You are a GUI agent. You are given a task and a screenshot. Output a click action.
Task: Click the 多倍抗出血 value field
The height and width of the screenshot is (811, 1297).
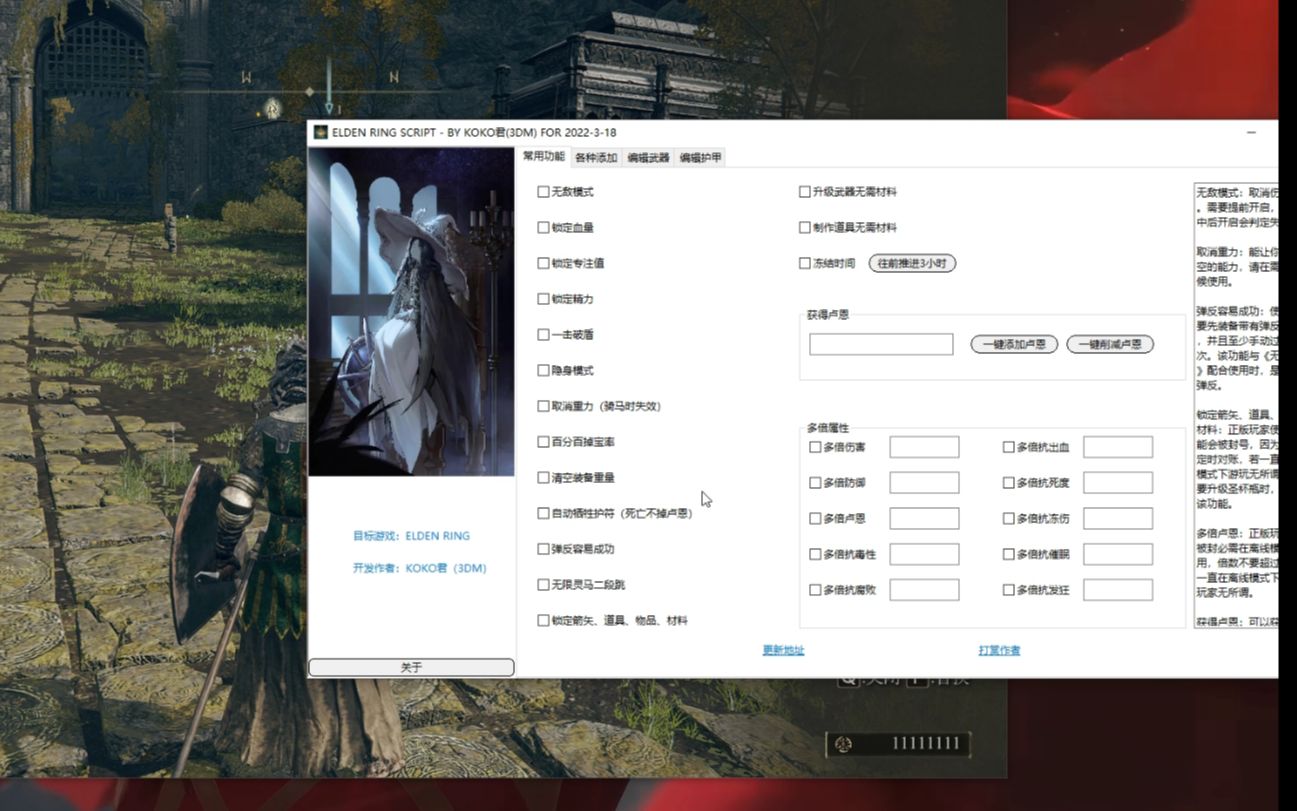(1118, 447)
